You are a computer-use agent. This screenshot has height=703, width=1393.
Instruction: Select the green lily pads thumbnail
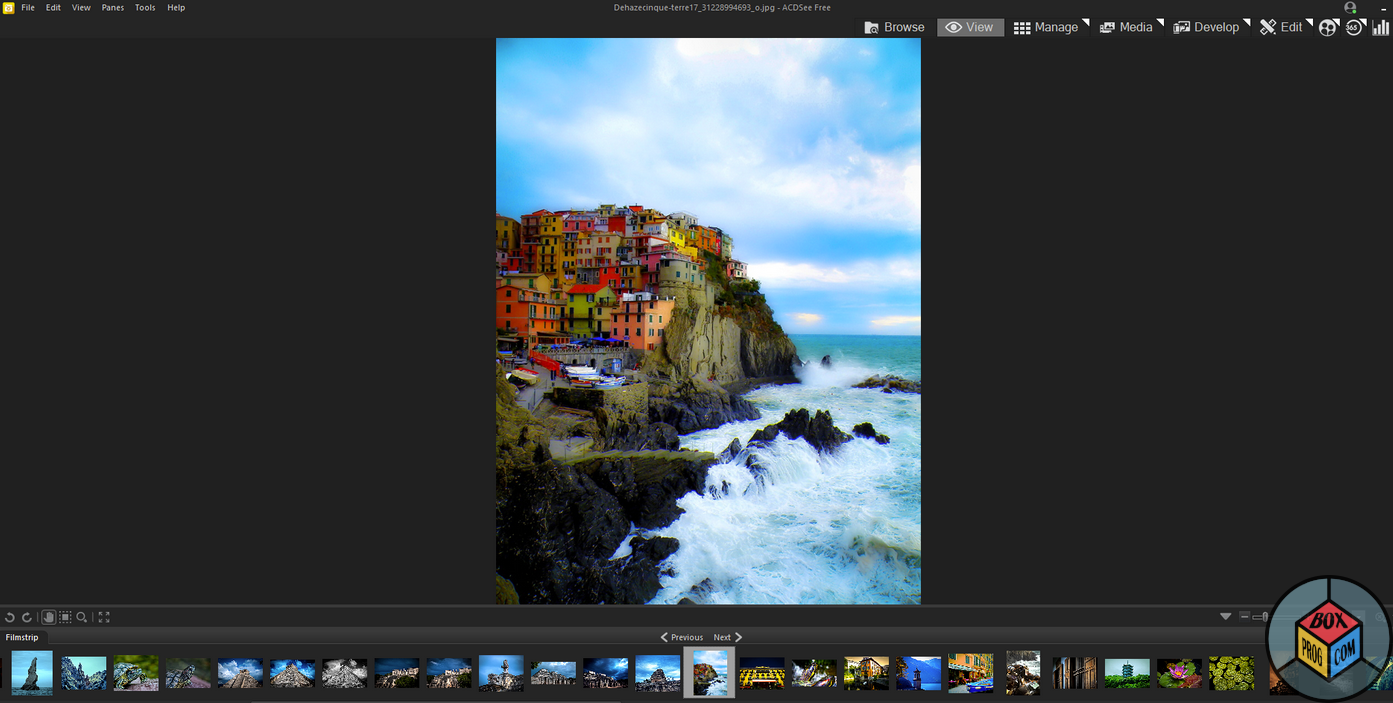point(1231,673)
